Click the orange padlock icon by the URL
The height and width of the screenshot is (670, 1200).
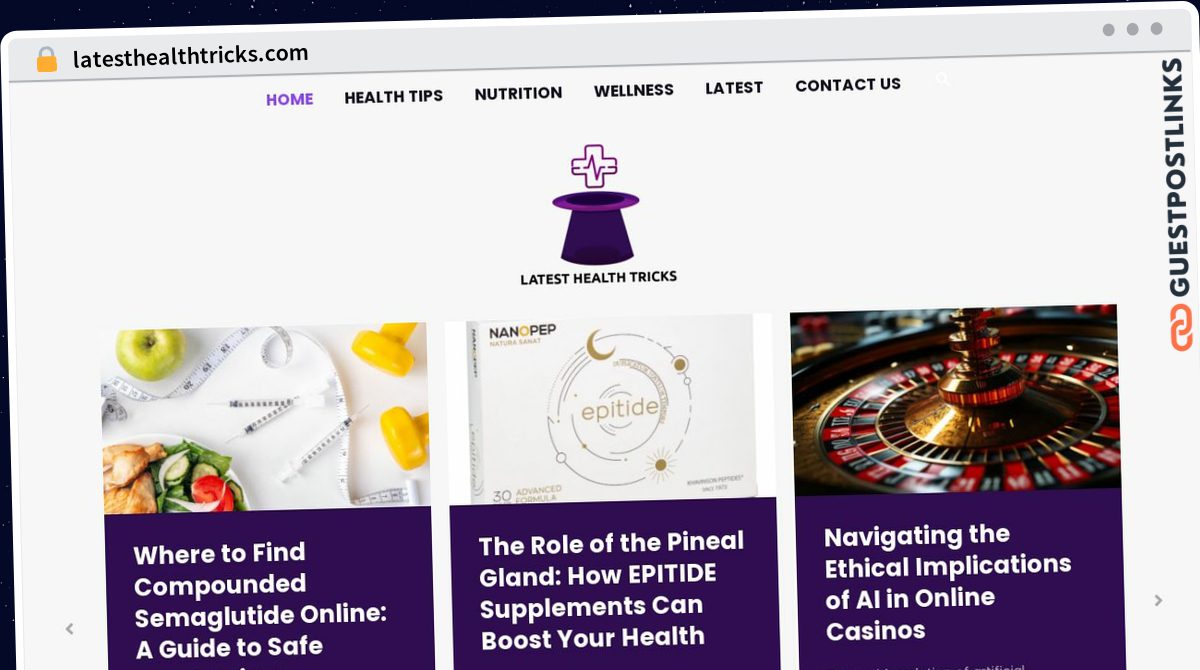pos(46,60)
